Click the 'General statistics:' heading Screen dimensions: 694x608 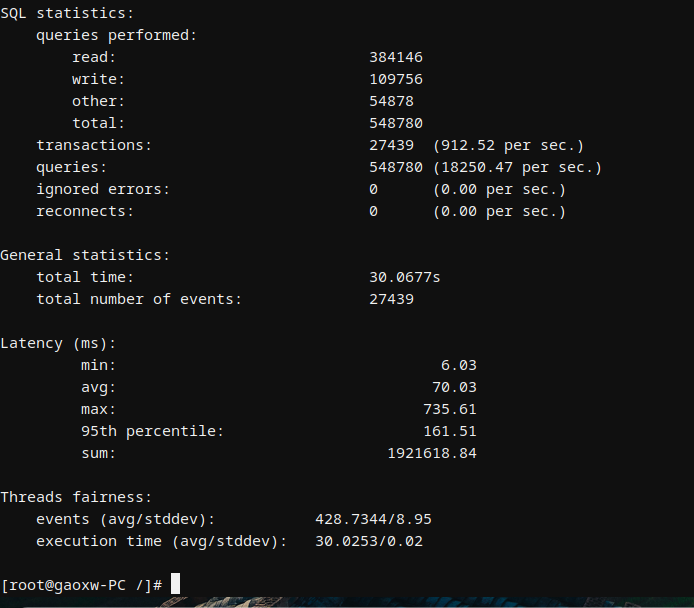click(x=85, y=255)
